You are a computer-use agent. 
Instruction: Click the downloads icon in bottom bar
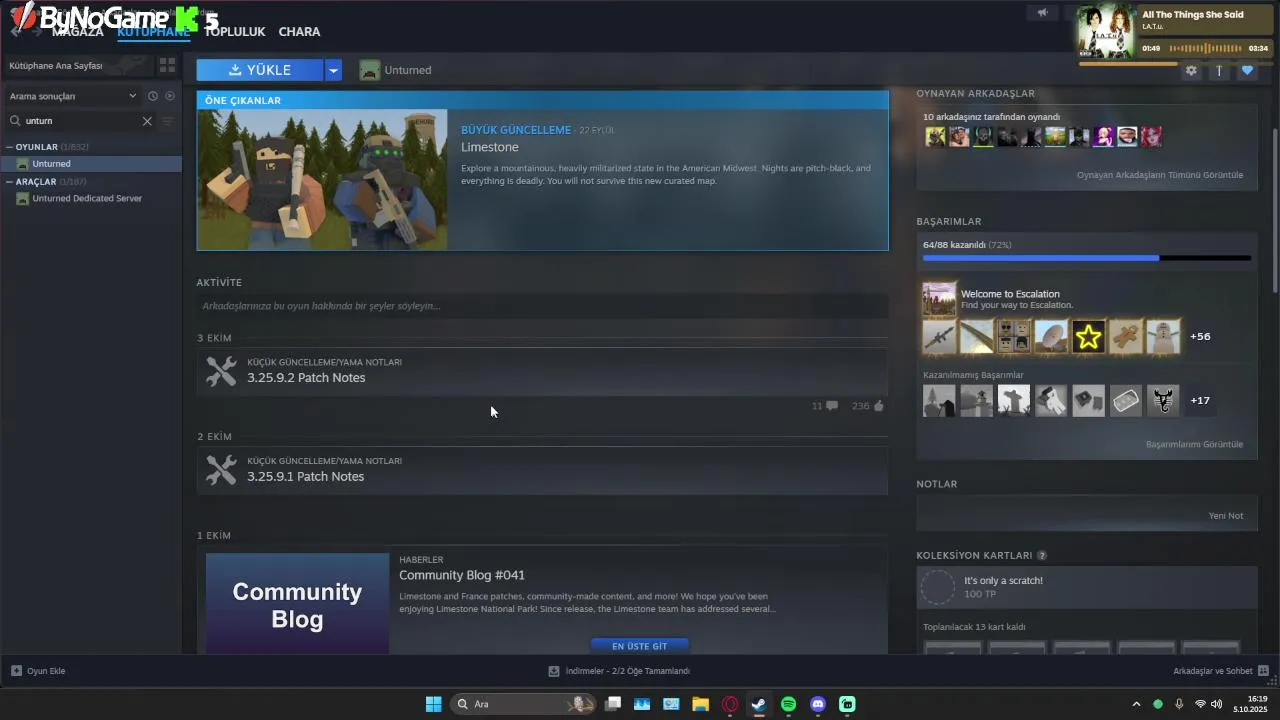[554, 671]
